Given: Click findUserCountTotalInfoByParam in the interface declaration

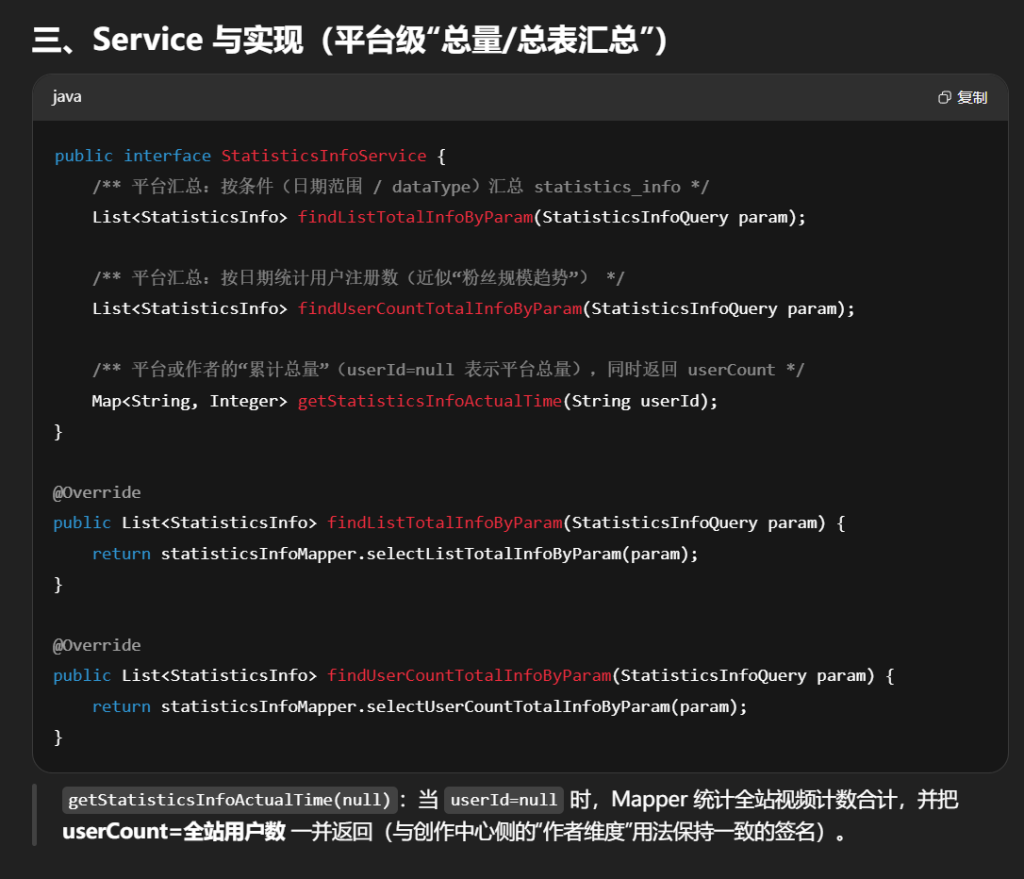Looking at the screenshot, I should (439, 309).
